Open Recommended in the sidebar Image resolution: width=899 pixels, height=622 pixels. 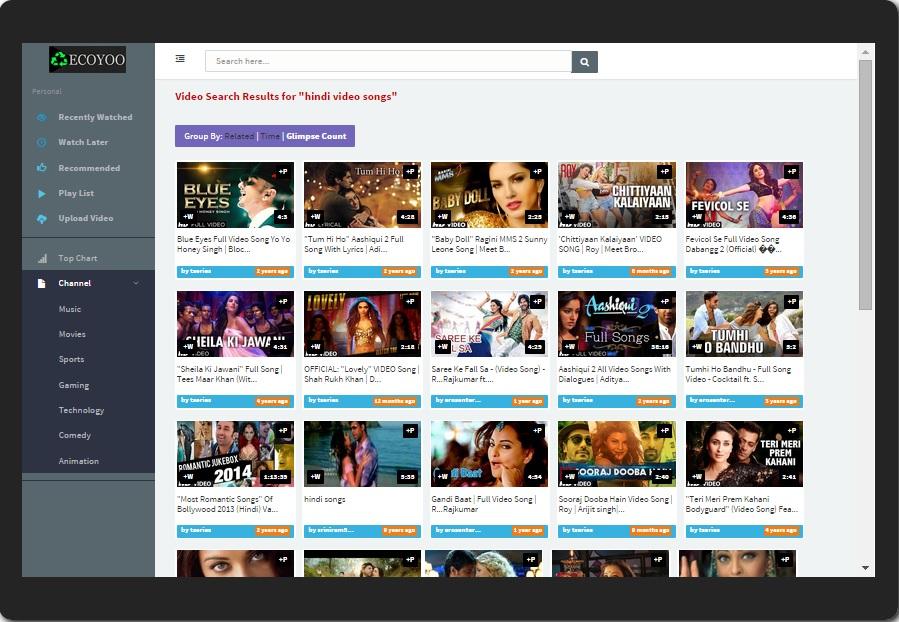point(89,168)
